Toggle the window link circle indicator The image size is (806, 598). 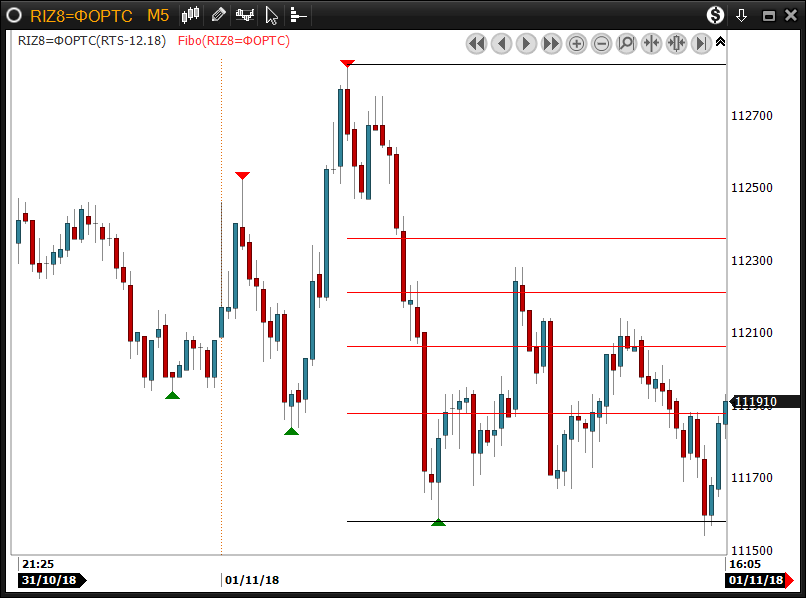point(15,15)
